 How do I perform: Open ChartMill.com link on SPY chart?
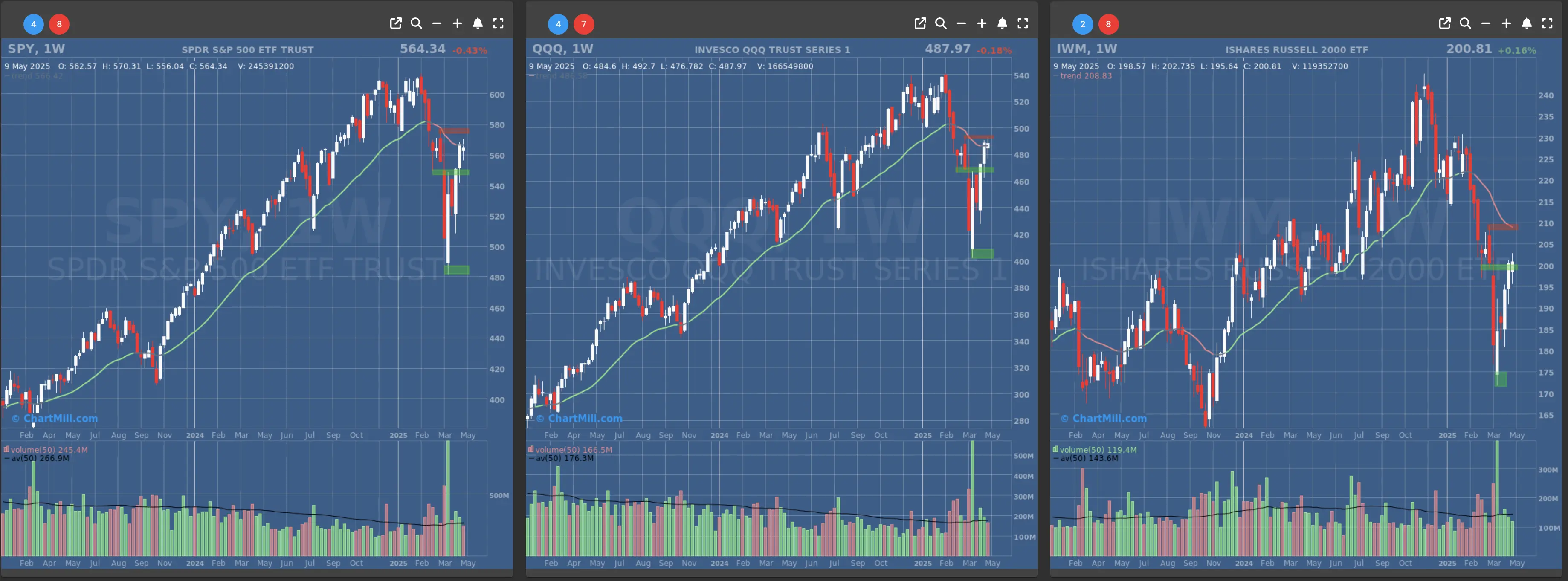tap(55, 419)
